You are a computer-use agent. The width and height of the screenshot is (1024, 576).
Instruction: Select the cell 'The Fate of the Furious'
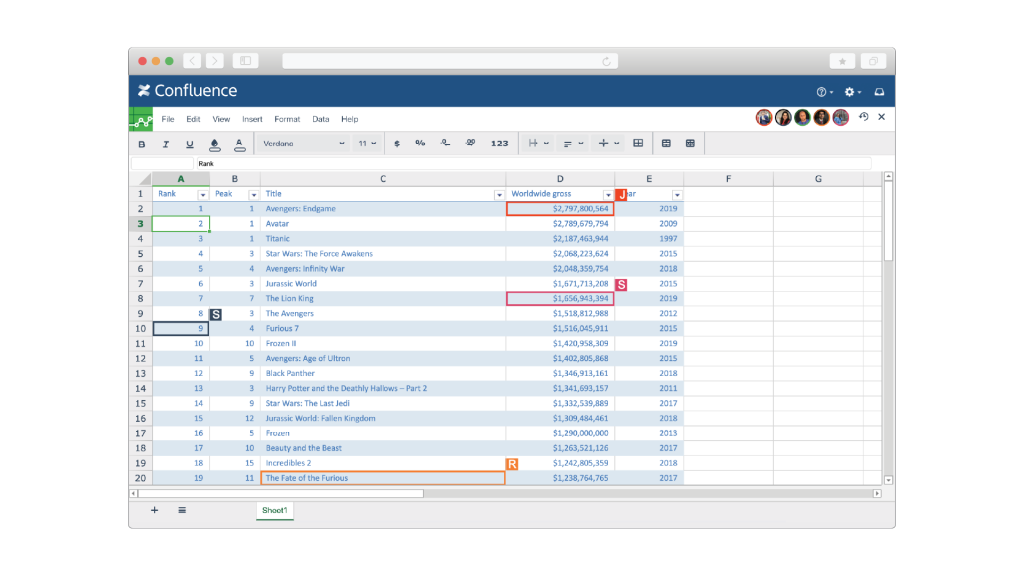pyautogui.click(x=383, y=478)
